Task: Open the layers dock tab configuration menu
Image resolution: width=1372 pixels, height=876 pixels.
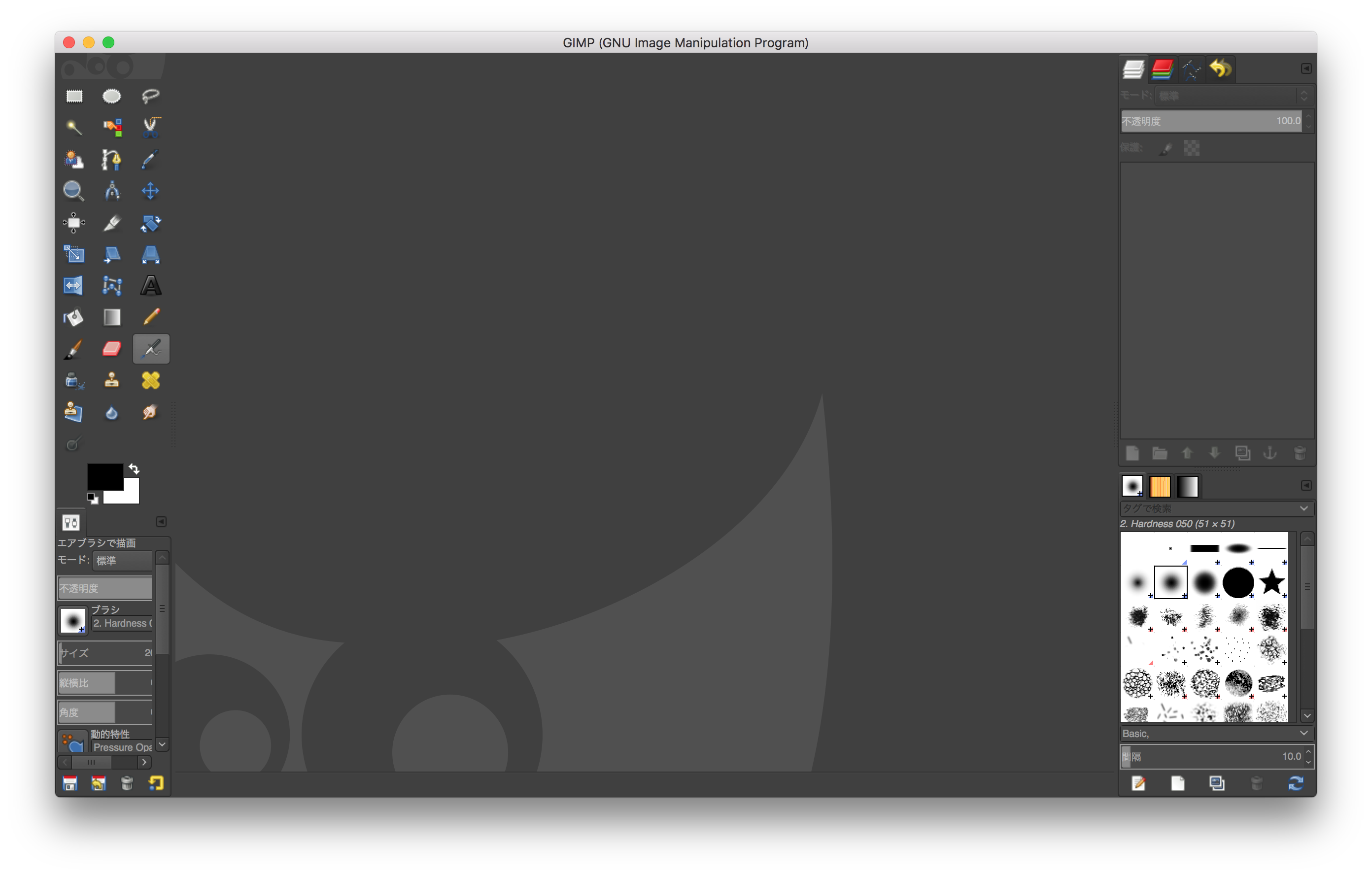Action: [x=1306, y=69]
